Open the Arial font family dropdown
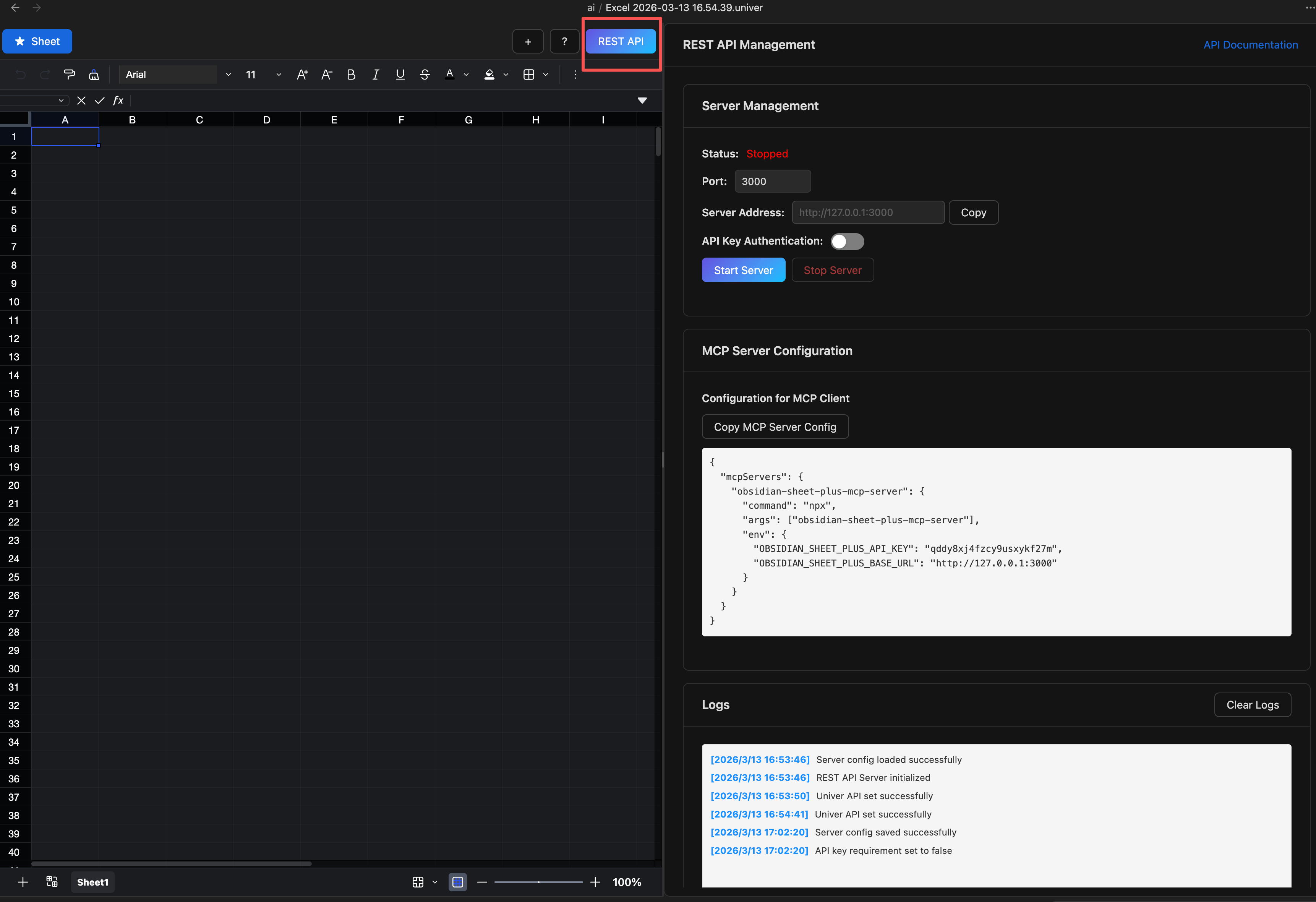 click(228, 75)
